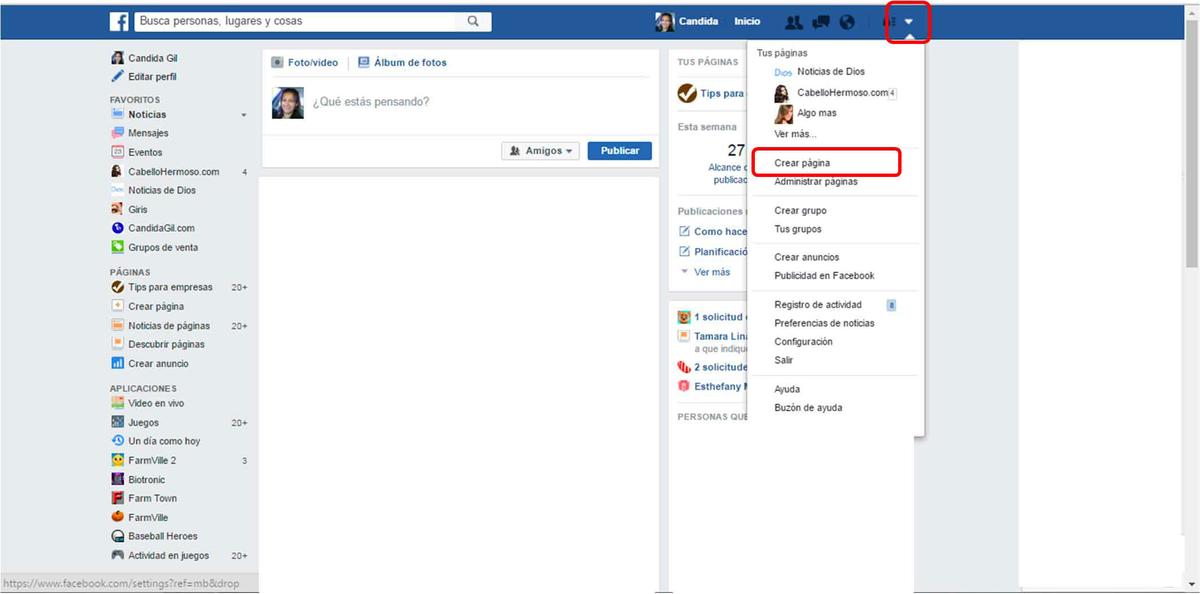Collapse the account dropdown arrow in top bar
This screenshot has width=1200, height=594.
(909, 22)
